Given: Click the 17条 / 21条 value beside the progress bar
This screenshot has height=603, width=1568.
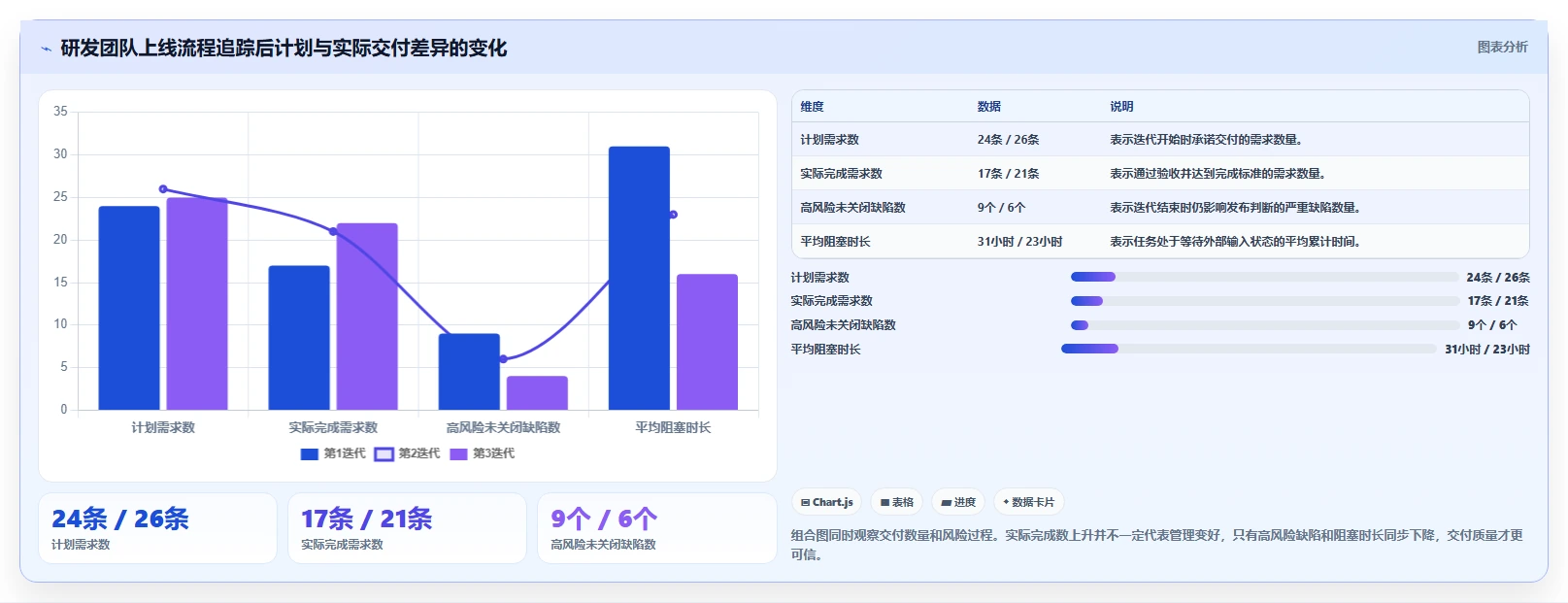Looking at the screenshot, I should (x=1498, y=301).
